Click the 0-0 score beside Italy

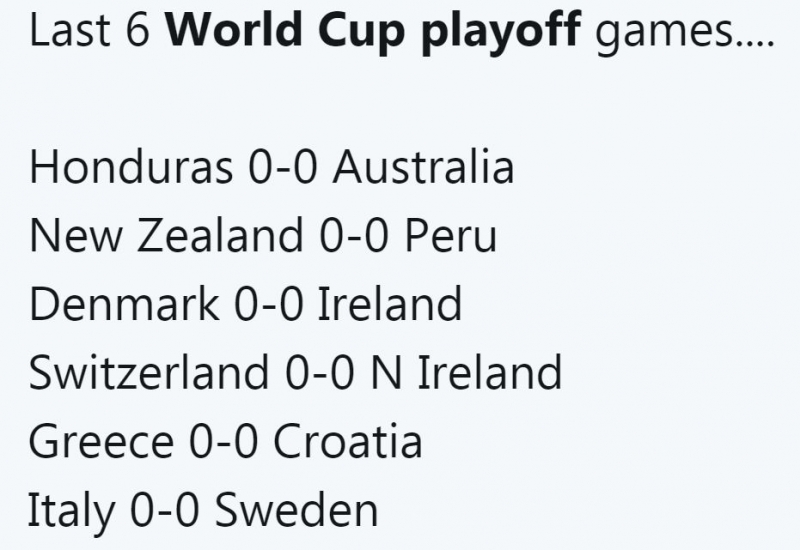(165, 510)
